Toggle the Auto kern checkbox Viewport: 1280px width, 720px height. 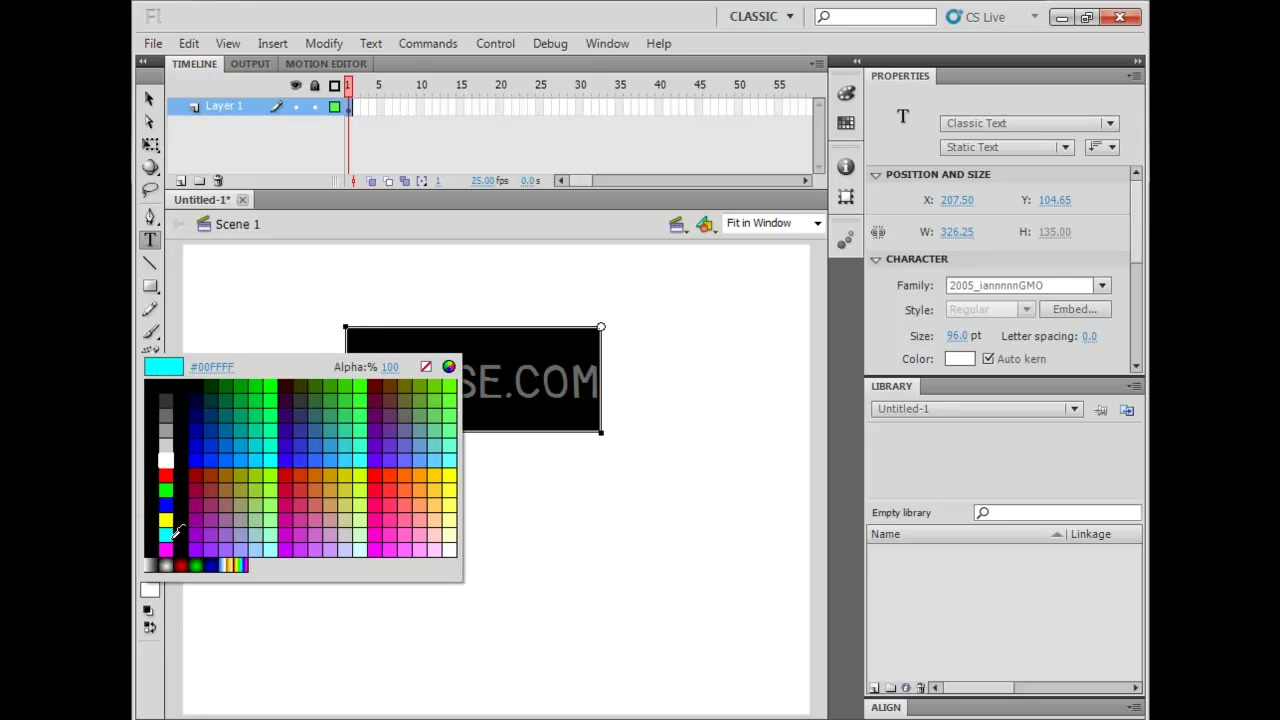tap(988, 359)
